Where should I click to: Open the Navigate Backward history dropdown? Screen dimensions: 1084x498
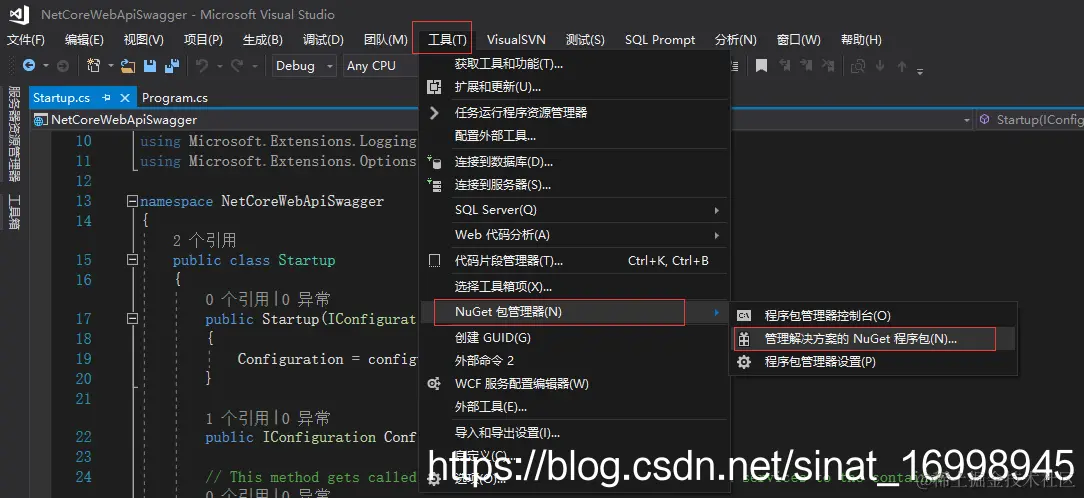[x=46, y=66]
